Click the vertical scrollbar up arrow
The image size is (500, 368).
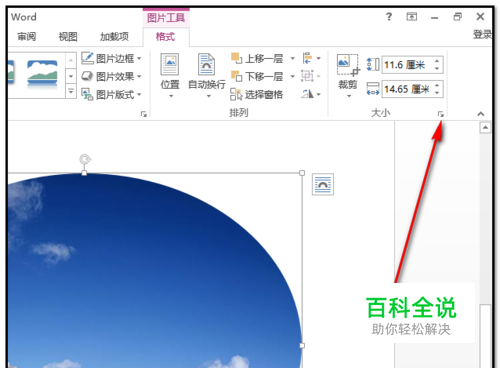[x=485, y=128]
